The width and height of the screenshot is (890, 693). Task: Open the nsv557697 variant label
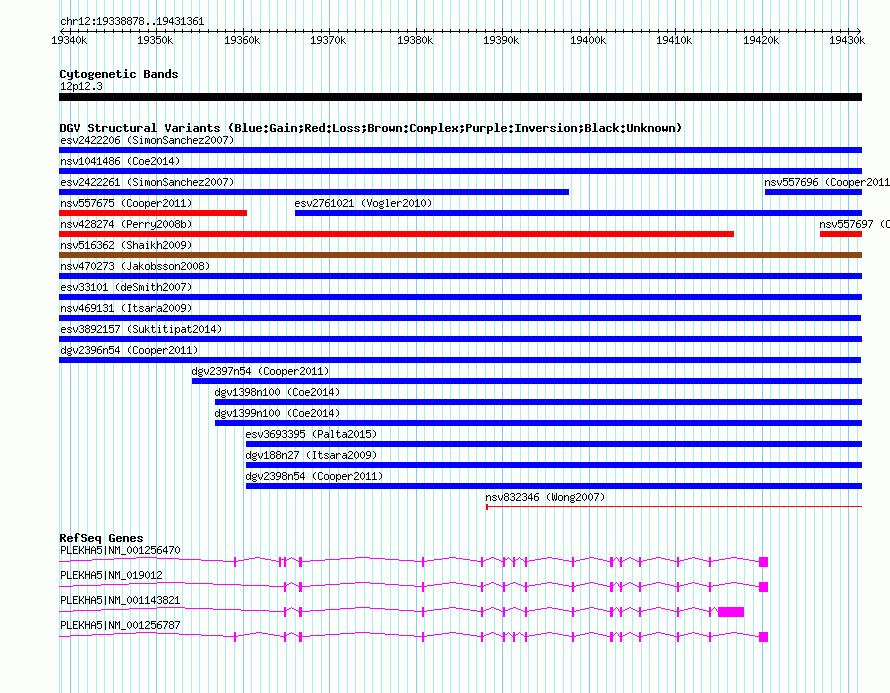854,224
